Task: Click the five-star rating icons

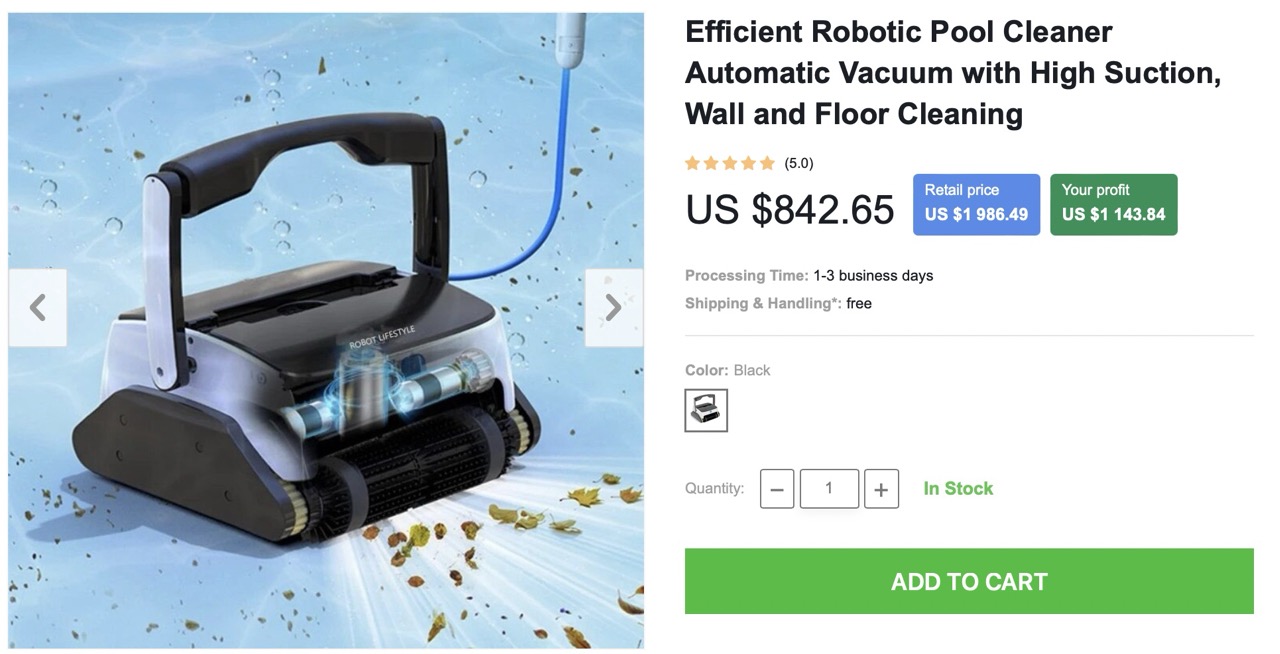Action: point(730,163)
